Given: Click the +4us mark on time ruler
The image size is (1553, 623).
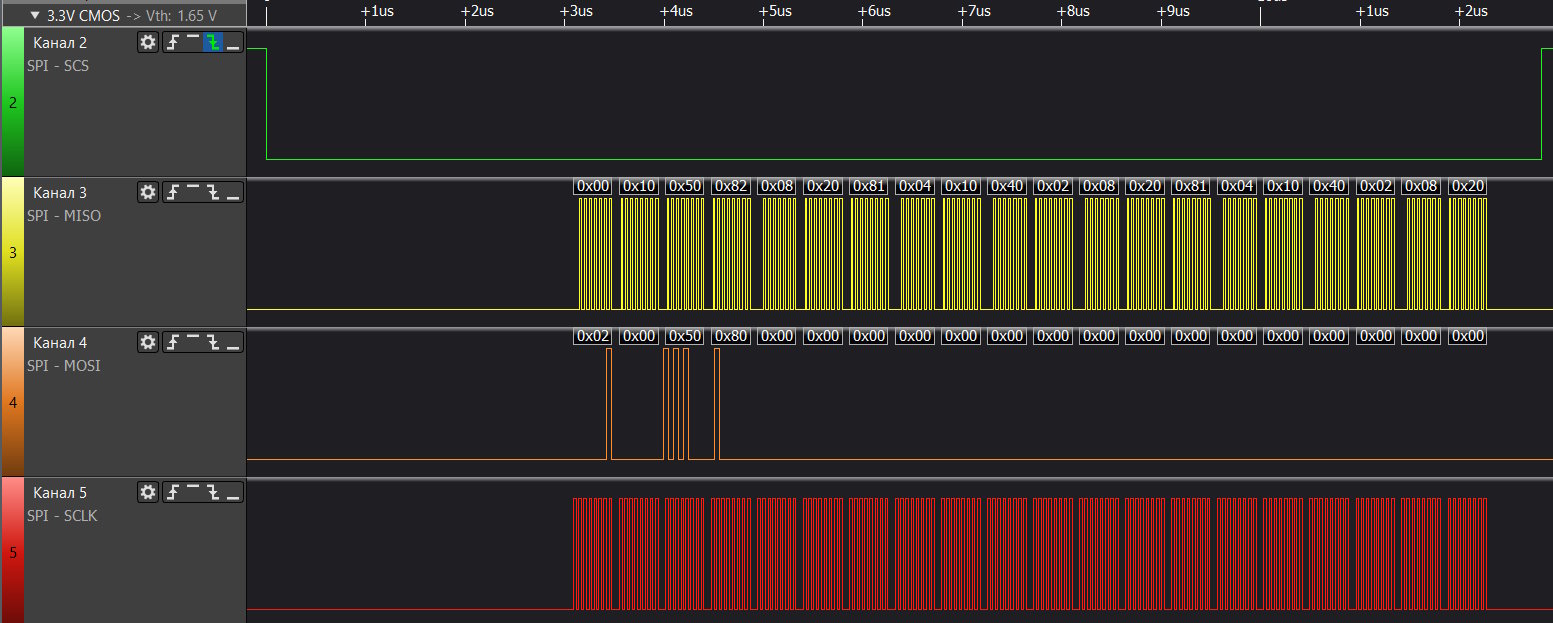Looking at the screenshot, I should coord(675,11).
